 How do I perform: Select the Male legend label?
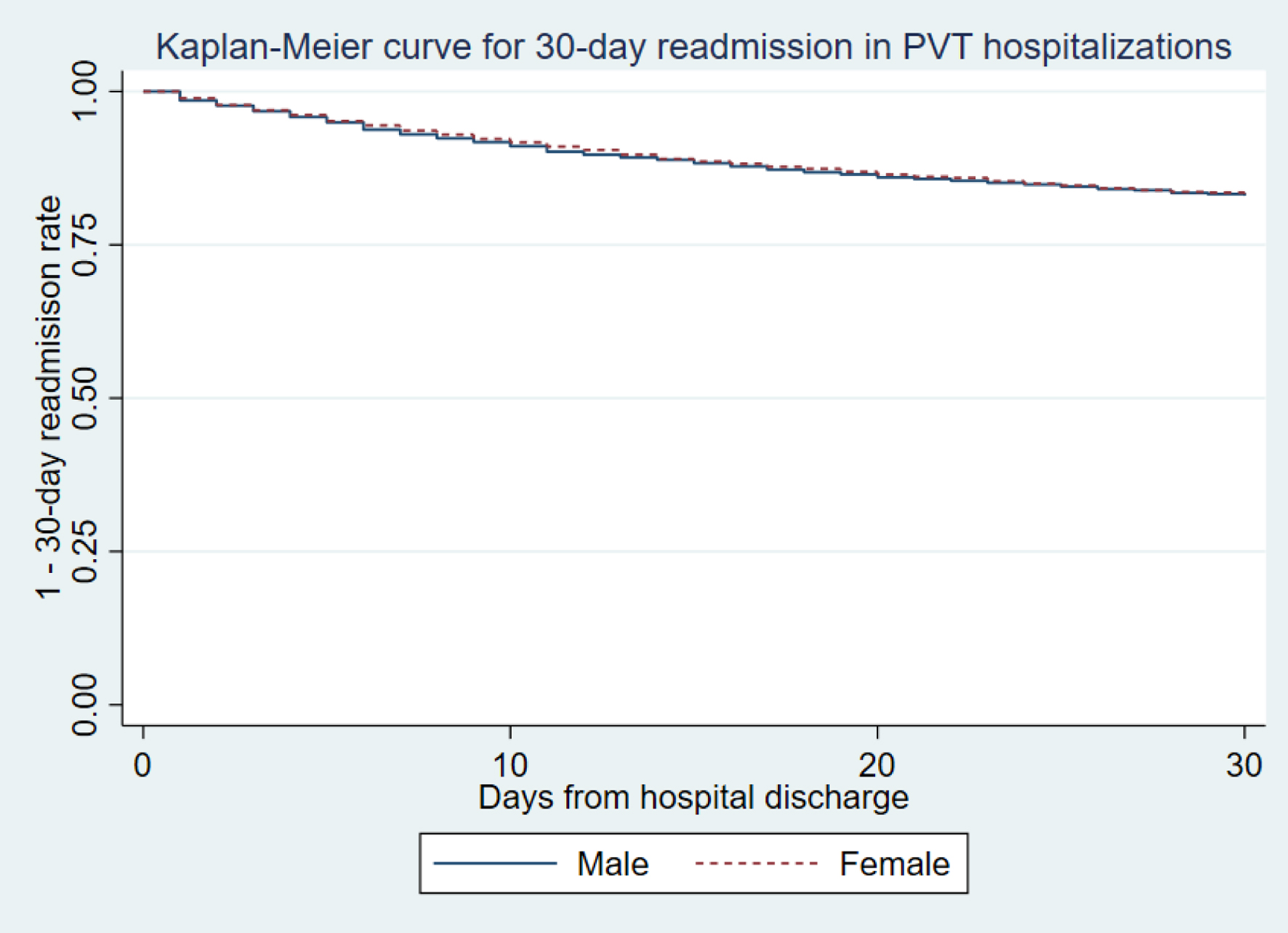(x=613, y=864)
